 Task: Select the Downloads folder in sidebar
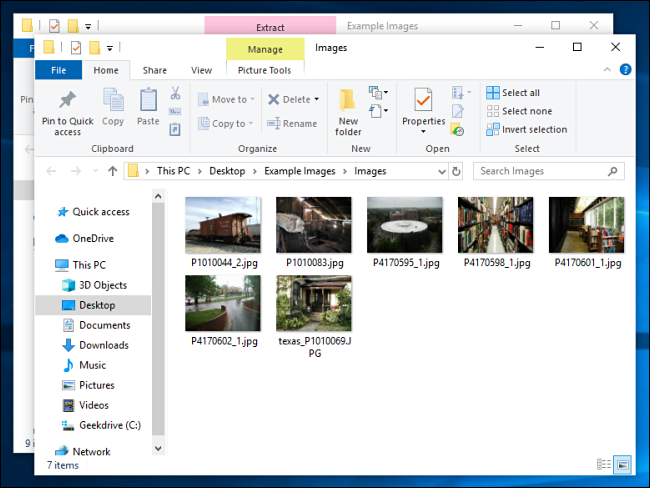pos(104,345)
